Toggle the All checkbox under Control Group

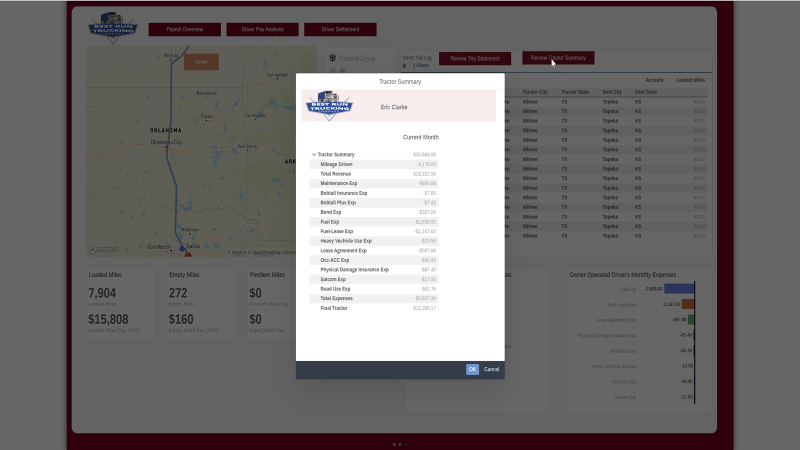click(333, 70)
